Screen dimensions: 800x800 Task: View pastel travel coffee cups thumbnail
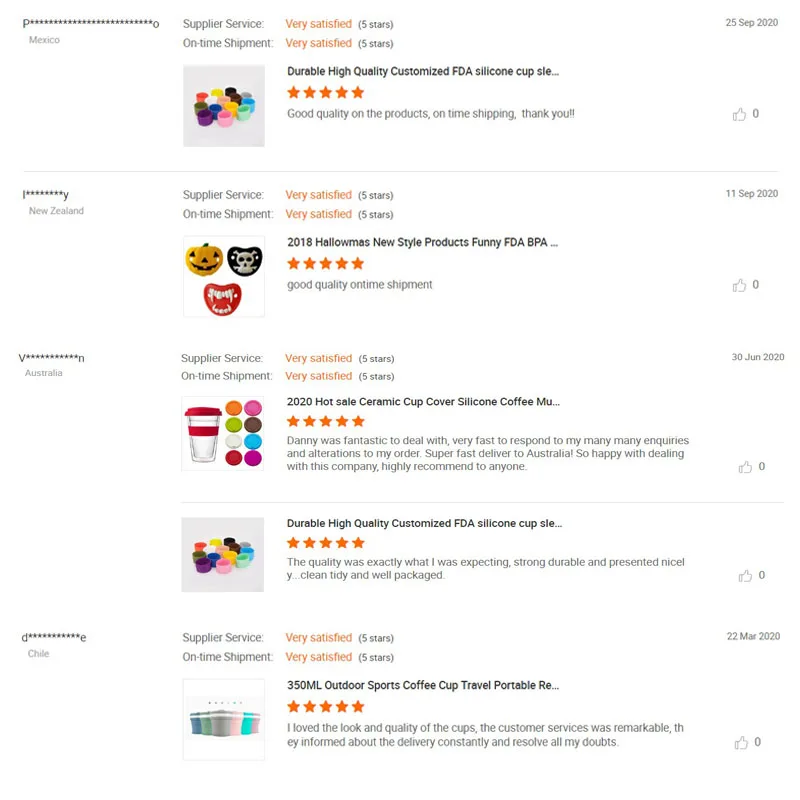[x=224, y=720]
